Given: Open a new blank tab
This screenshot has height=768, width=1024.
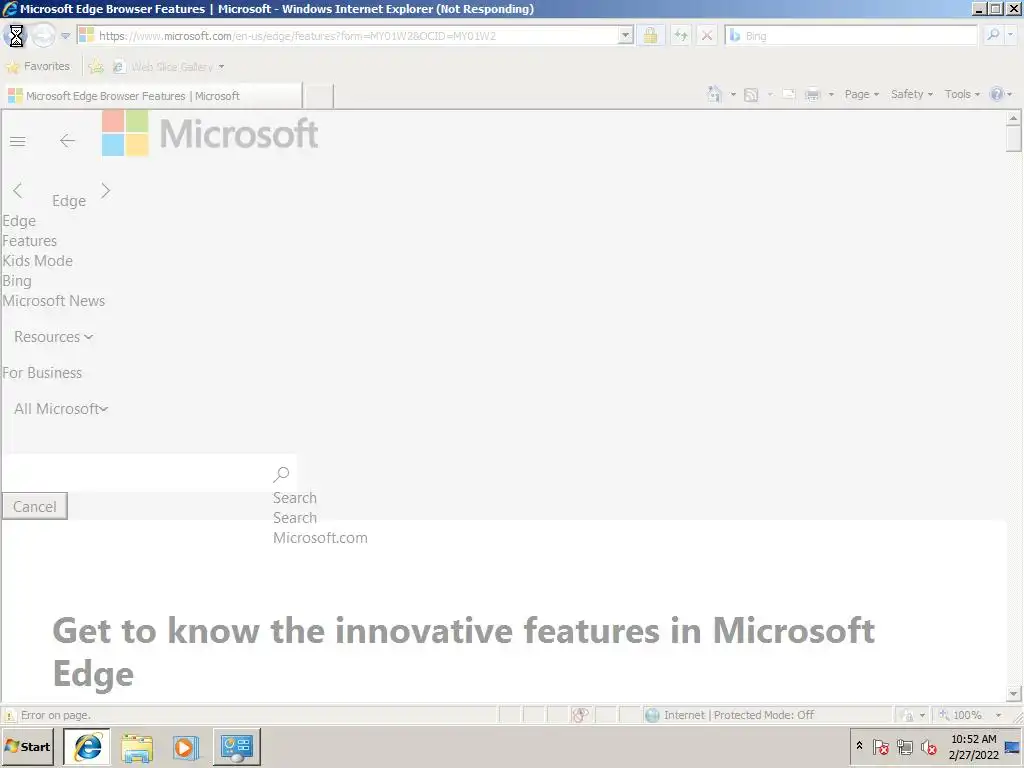Looking at the screenshot, I should point(319,96).
